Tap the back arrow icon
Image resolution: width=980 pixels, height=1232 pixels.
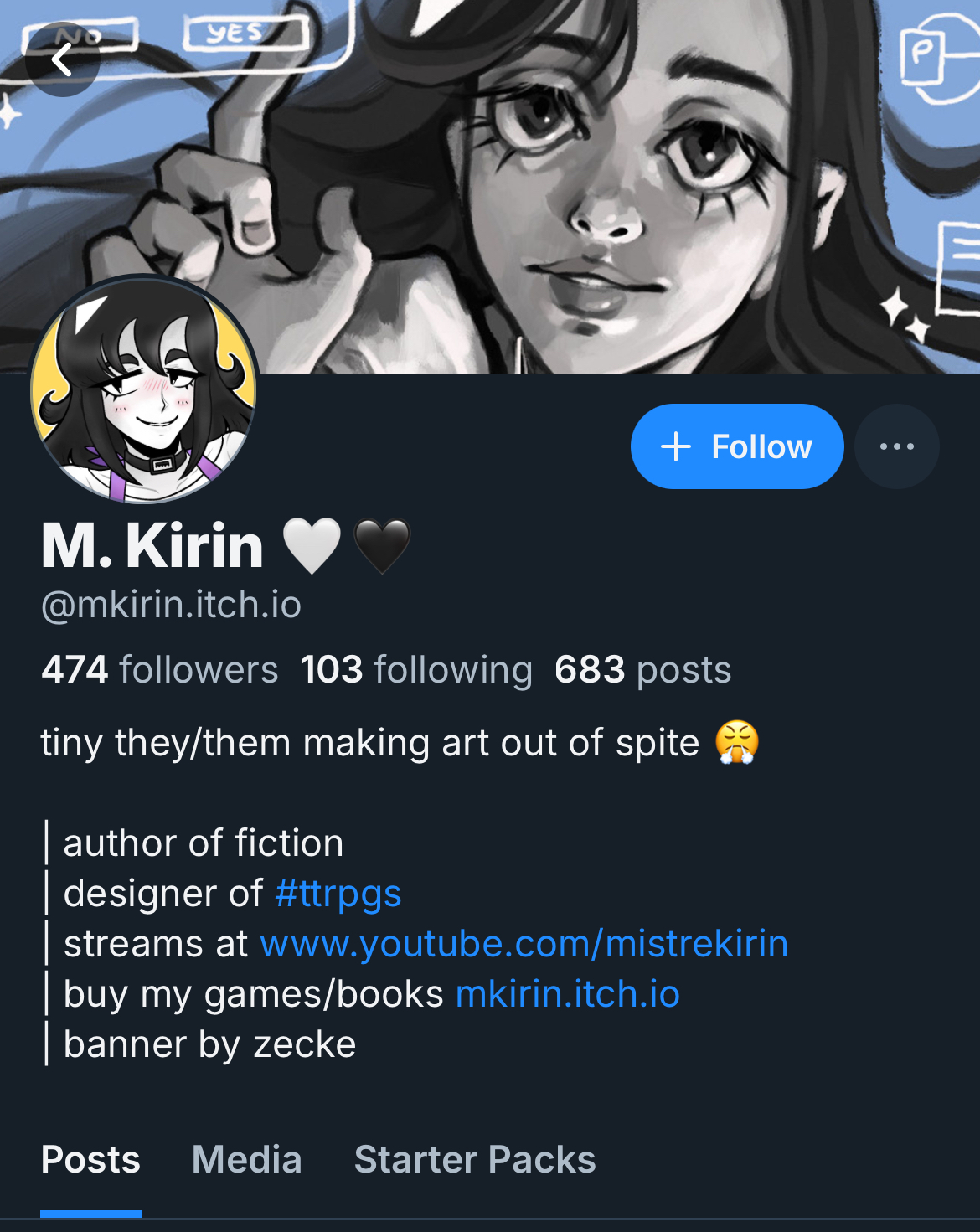62,59
